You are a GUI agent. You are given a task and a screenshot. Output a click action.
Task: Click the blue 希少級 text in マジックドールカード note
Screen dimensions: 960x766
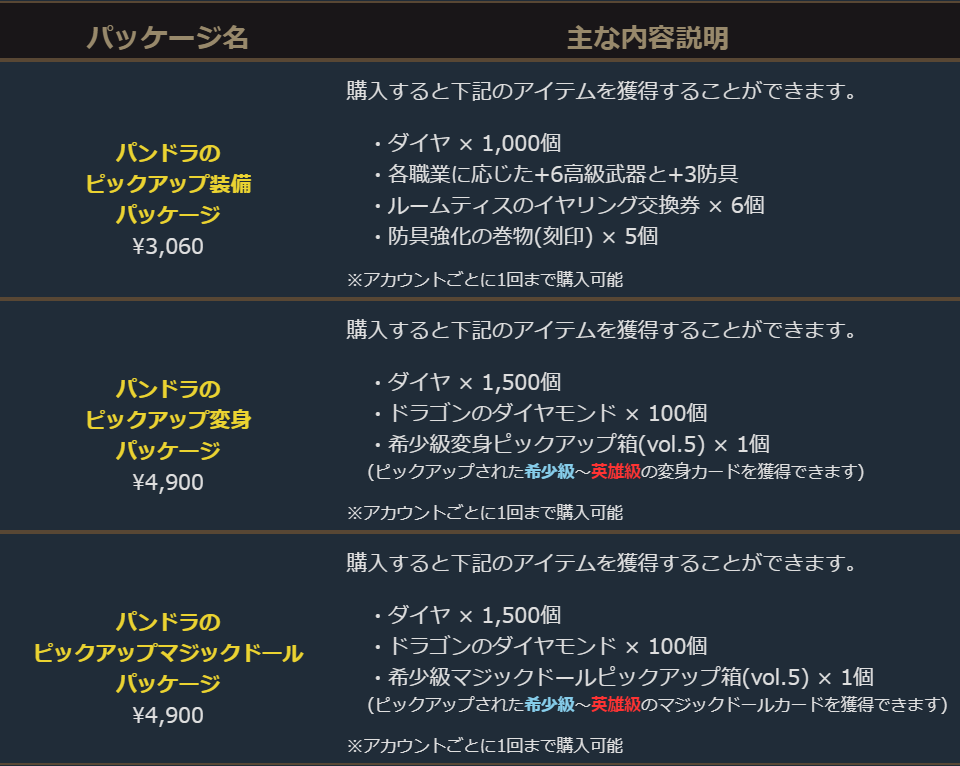pos(549,705)
